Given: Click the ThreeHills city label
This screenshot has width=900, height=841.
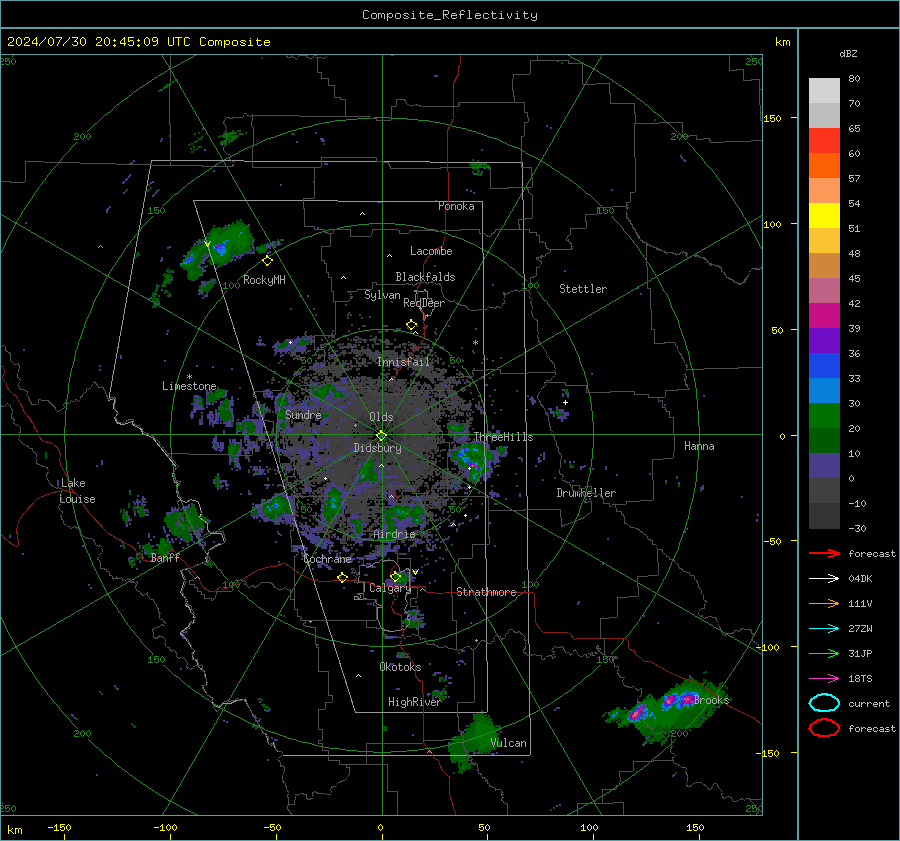Looking at the screenshot, I should (x=503, y=437).
